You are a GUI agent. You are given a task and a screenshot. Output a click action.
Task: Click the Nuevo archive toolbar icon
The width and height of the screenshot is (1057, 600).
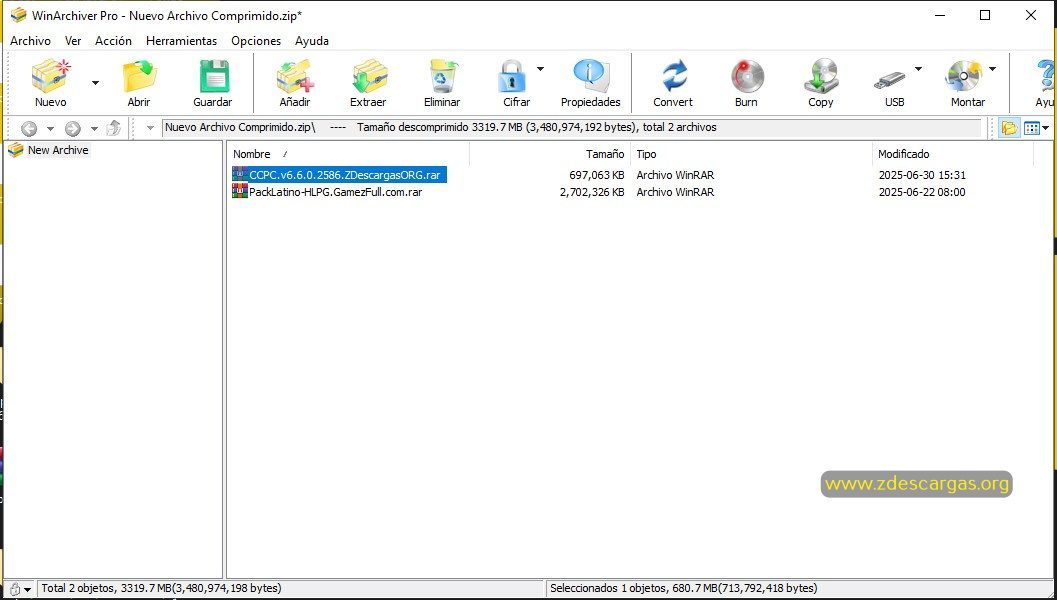click(x=51, y=76)
